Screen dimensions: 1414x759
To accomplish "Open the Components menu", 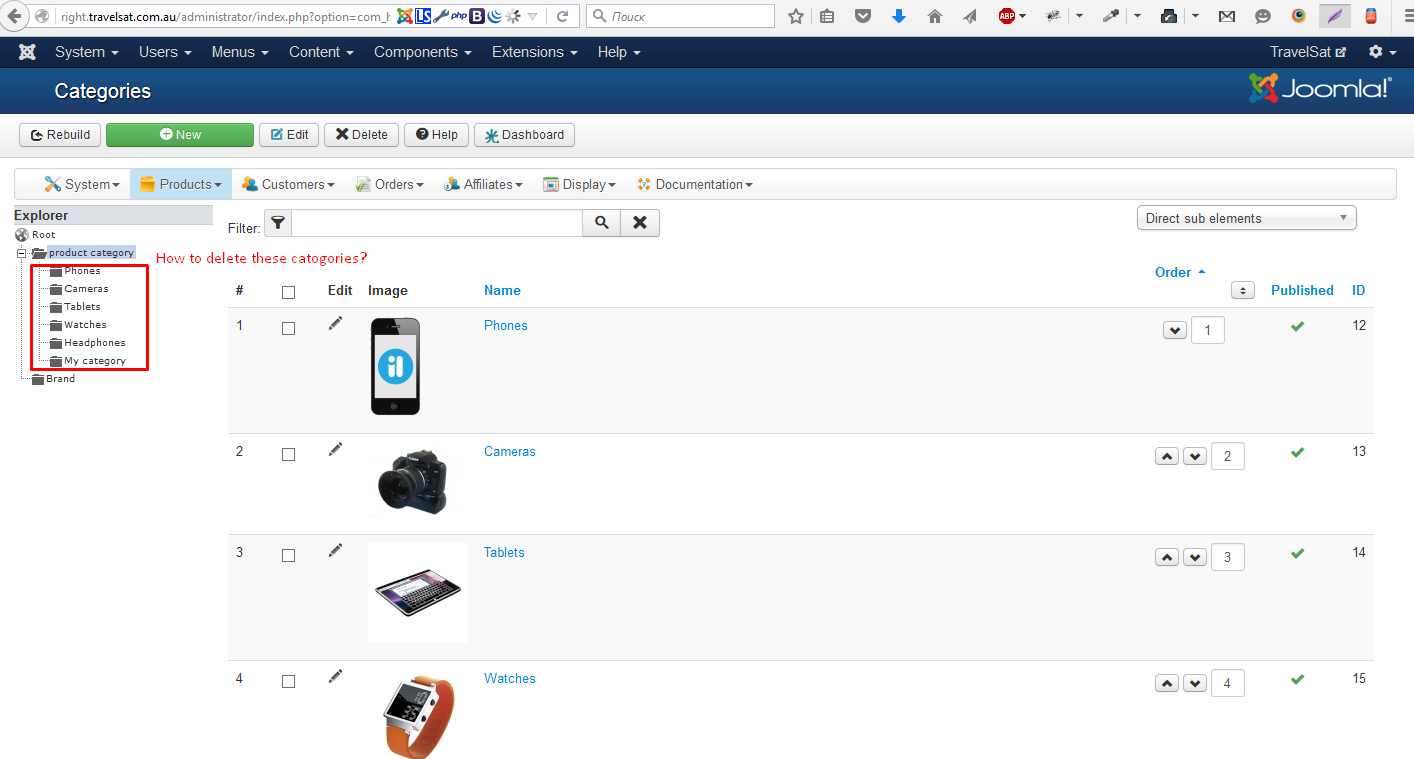I will pos(423,52).
